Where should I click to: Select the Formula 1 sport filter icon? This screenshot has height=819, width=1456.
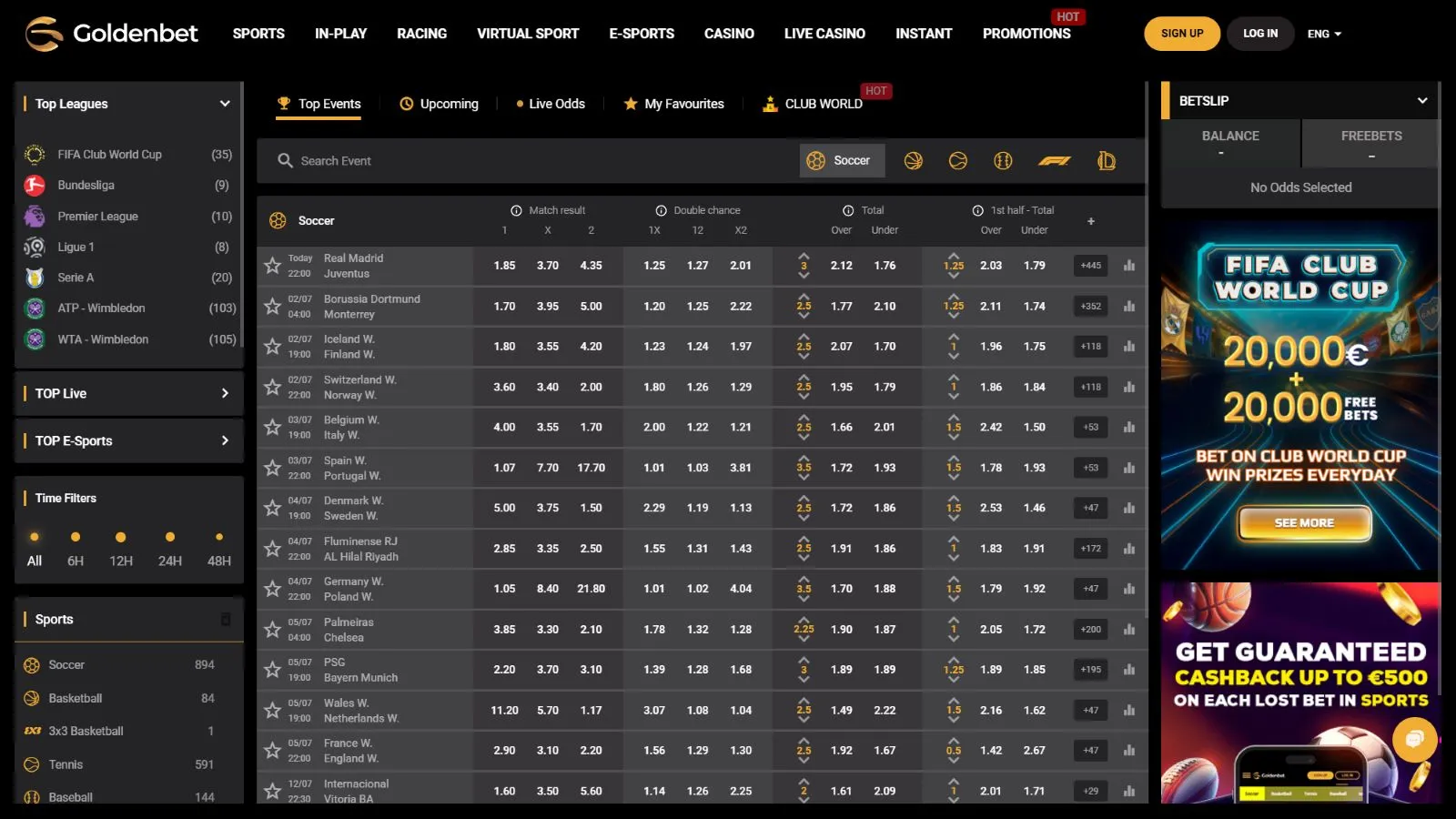tap(1055, 161)
